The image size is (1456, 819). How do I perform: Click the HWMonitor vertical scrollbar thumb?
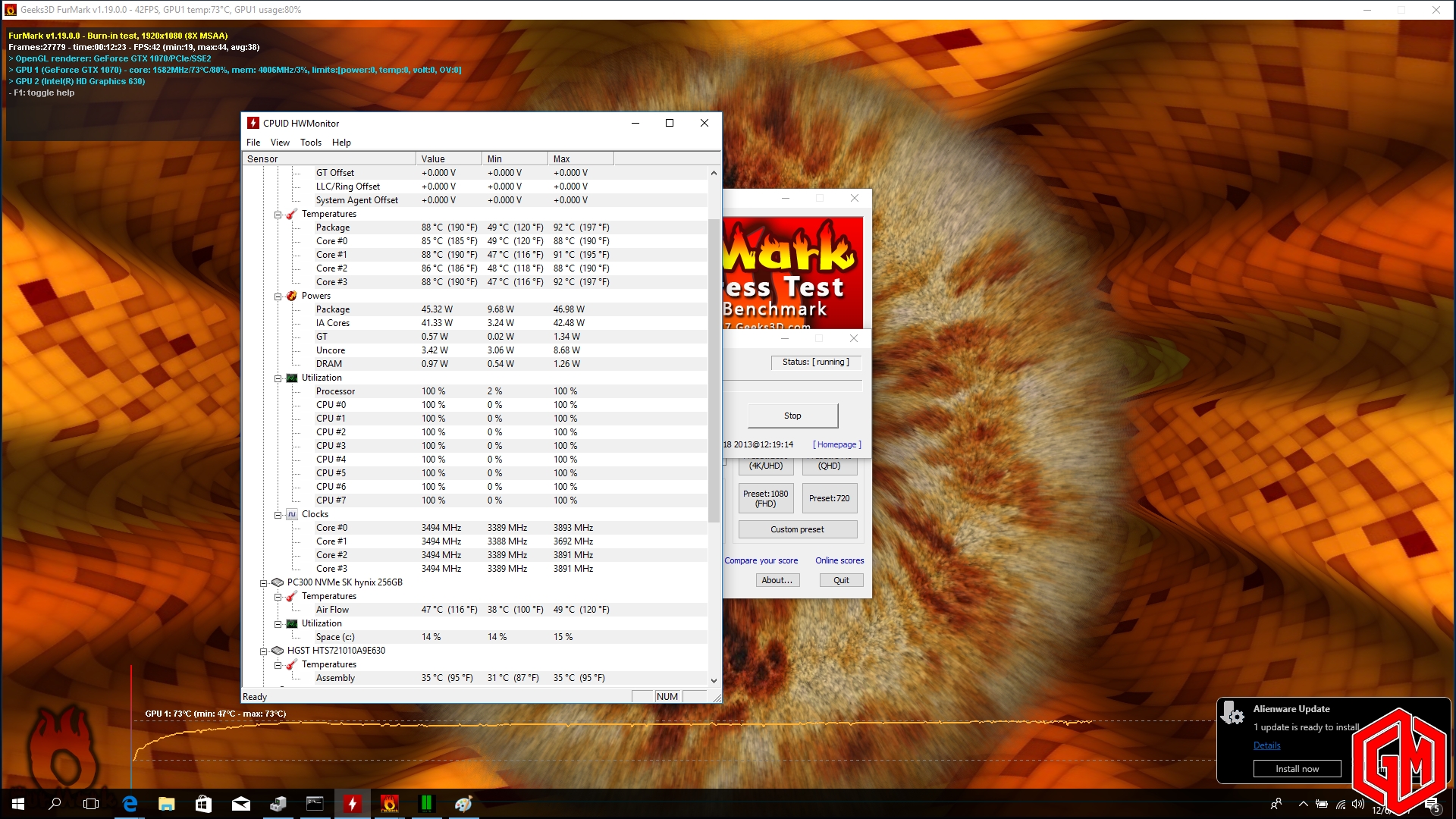click(714, 370)
